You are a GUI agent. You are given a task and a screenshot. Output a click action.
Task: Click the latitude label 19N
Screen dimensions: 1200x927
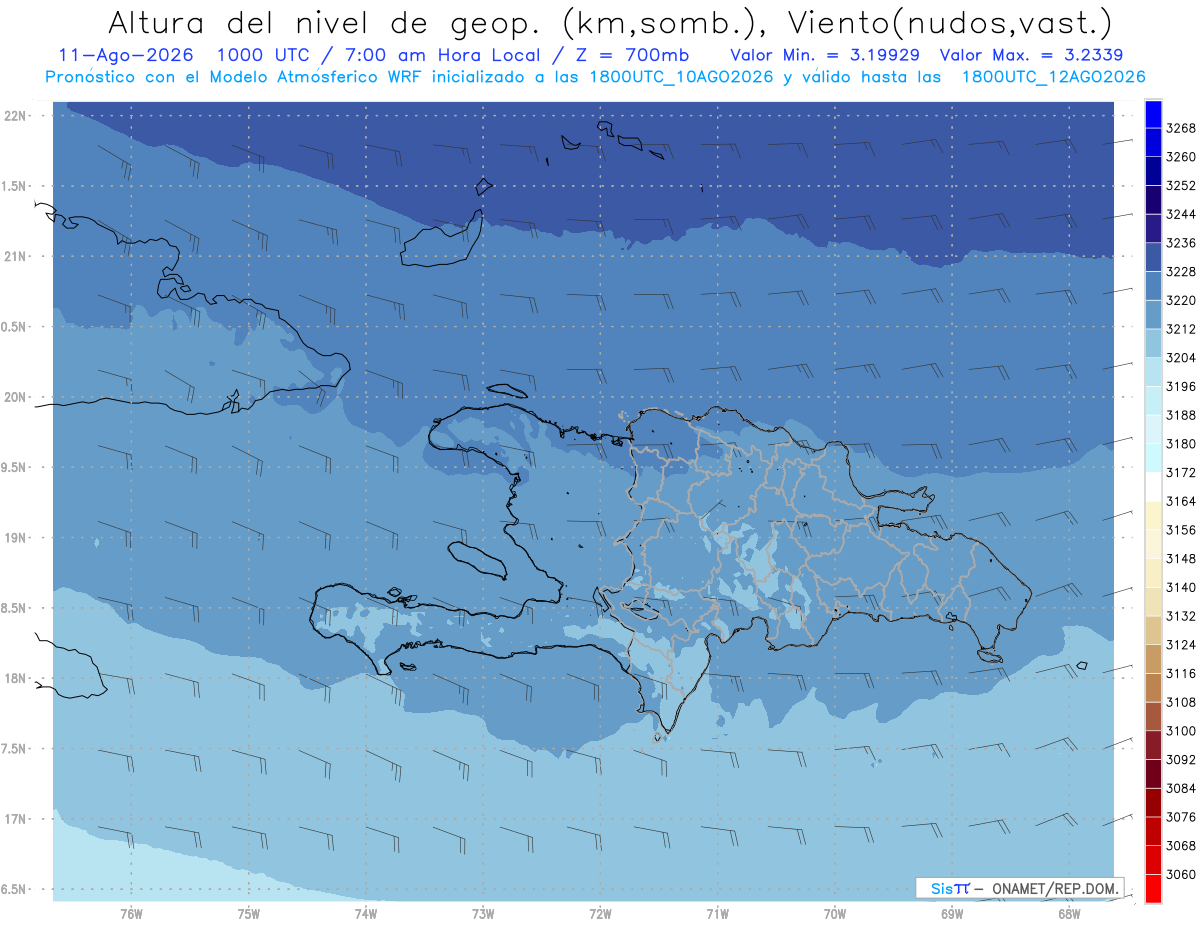click(x=17, y=538)
